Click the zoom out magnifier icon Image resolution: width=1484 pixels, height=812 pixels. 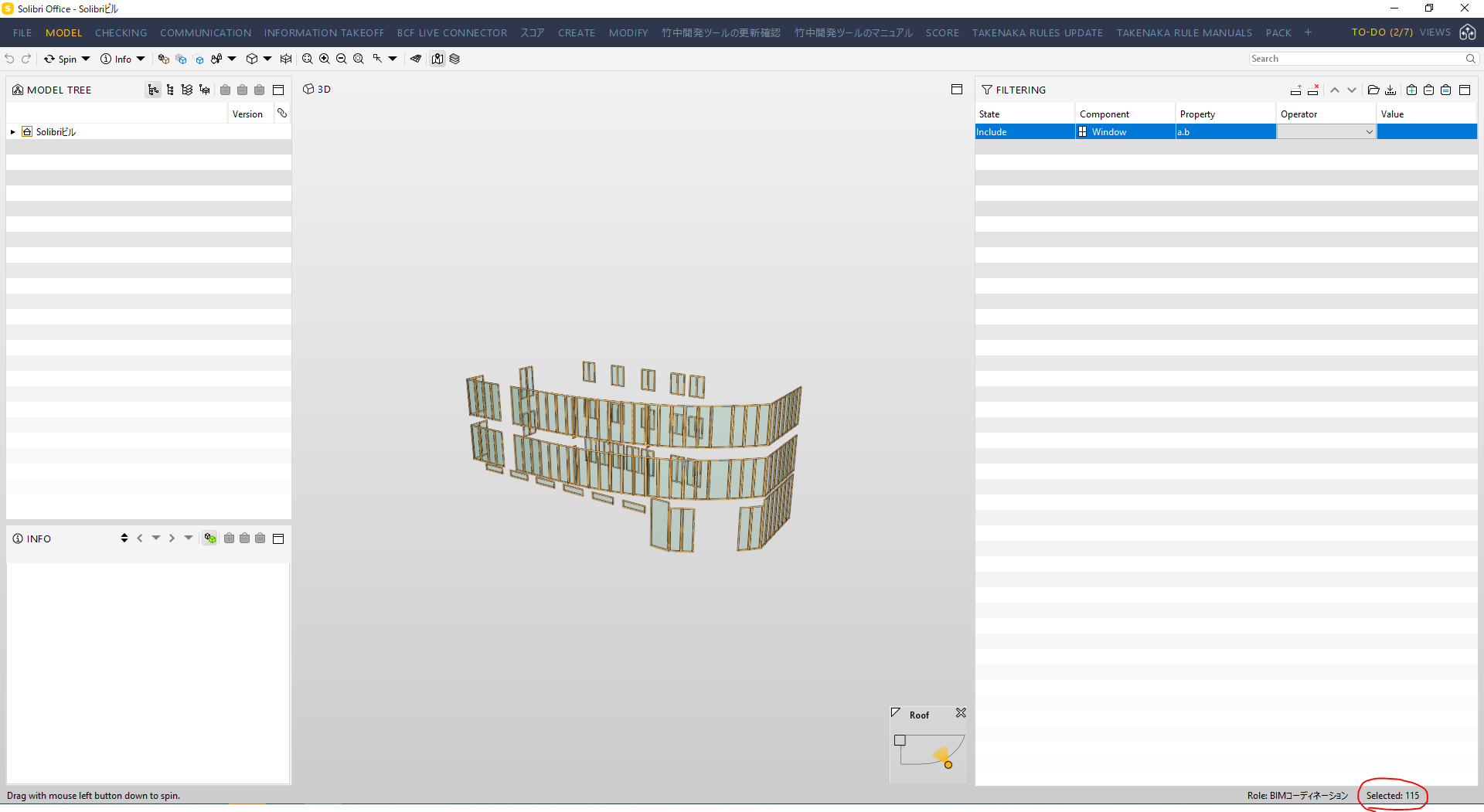(x=342, y=59)
